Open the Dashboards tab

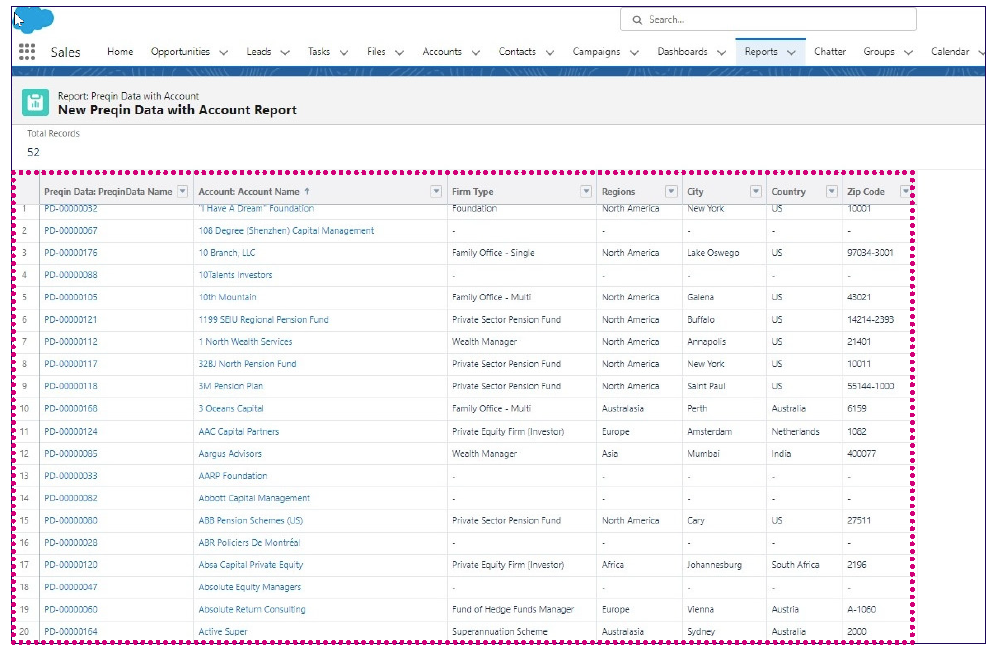pyautogui.click(x=683, y=52)
